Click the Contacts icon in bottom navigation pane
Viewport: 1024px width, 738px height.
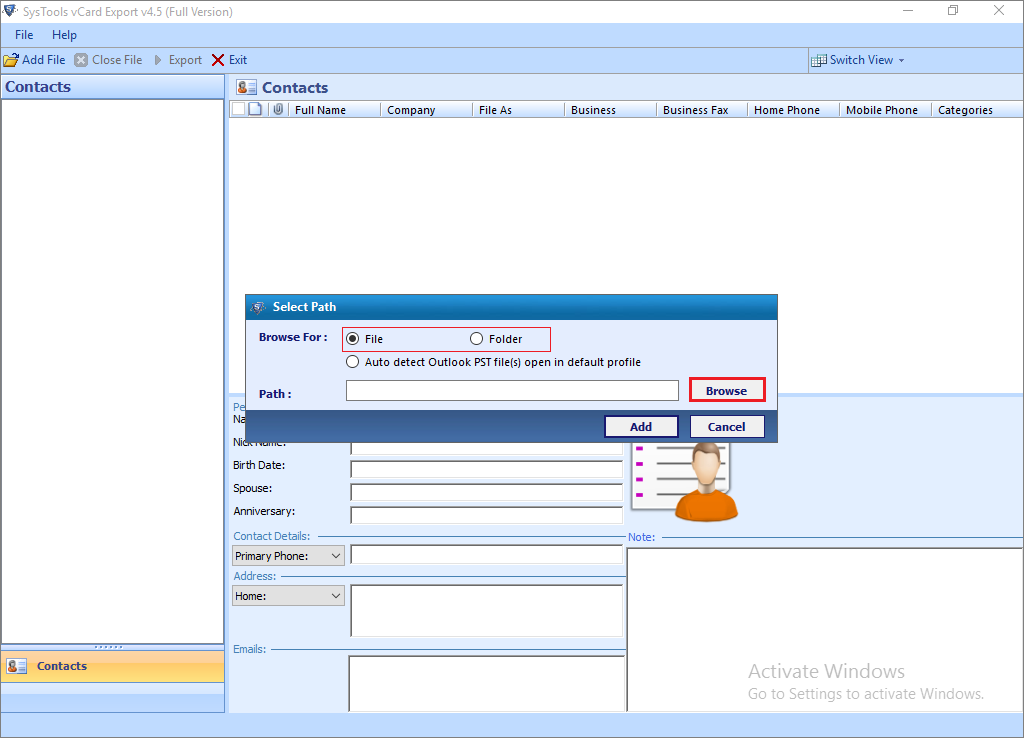(16, 666)
